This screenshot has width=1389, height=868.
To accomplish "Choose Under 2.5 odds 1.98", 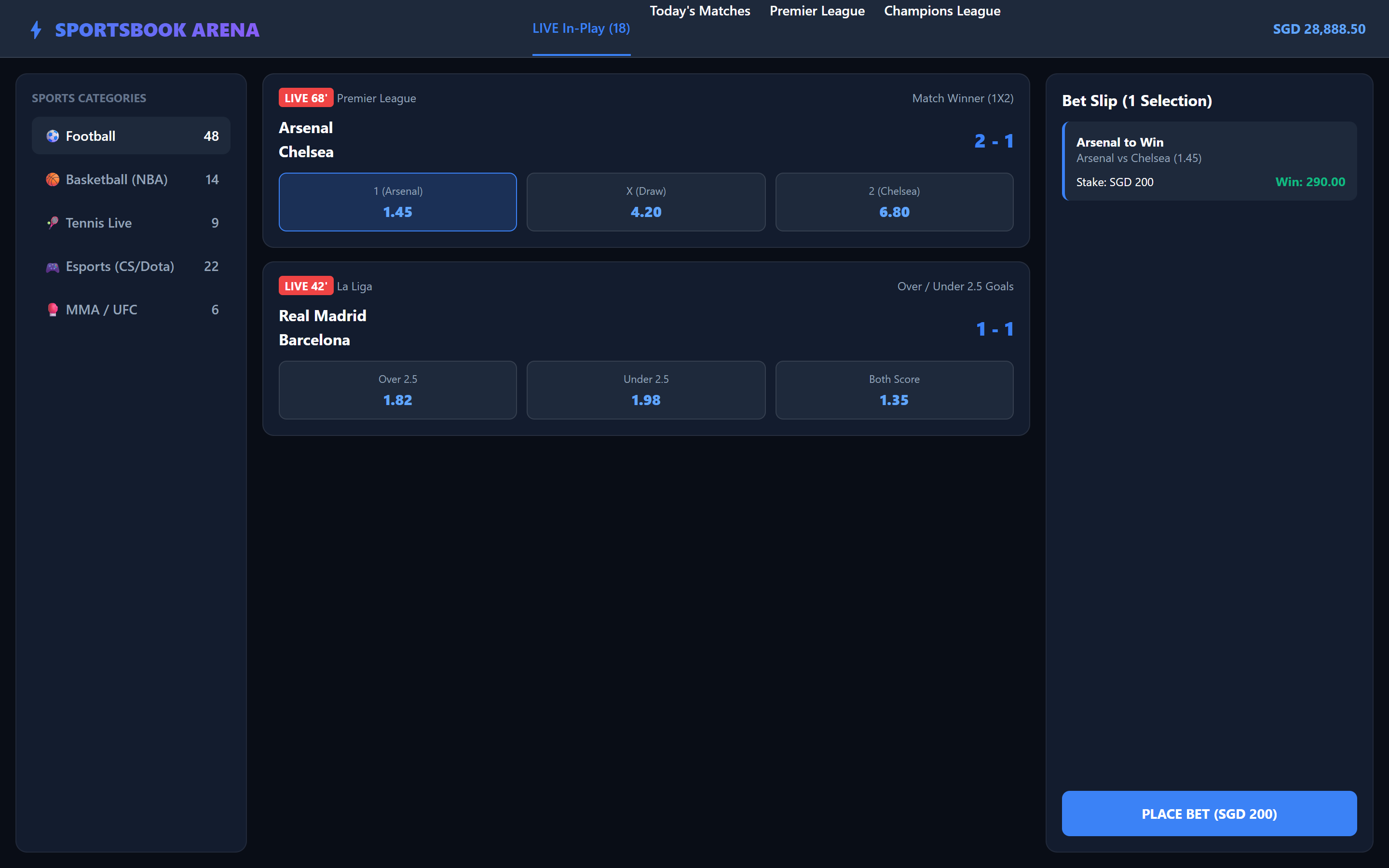I will [646, 391].
